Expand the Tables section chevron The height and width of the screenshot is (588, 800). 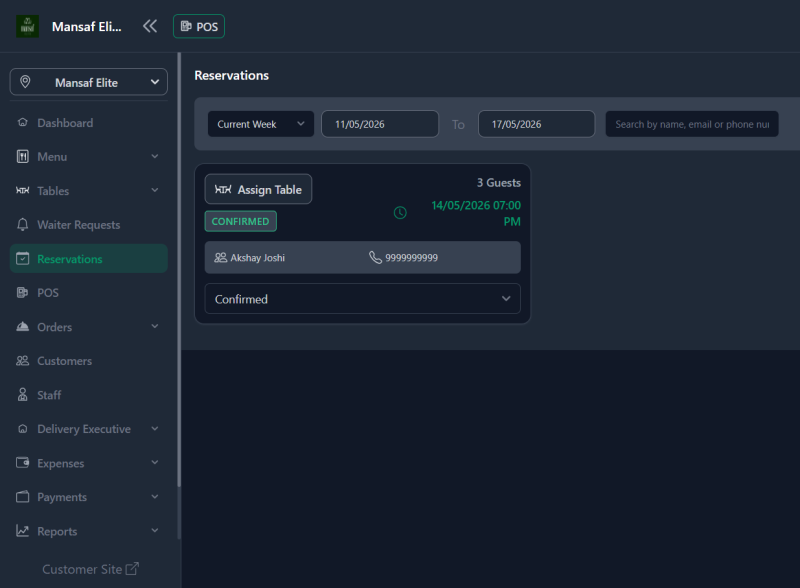(x=155, y=190)
